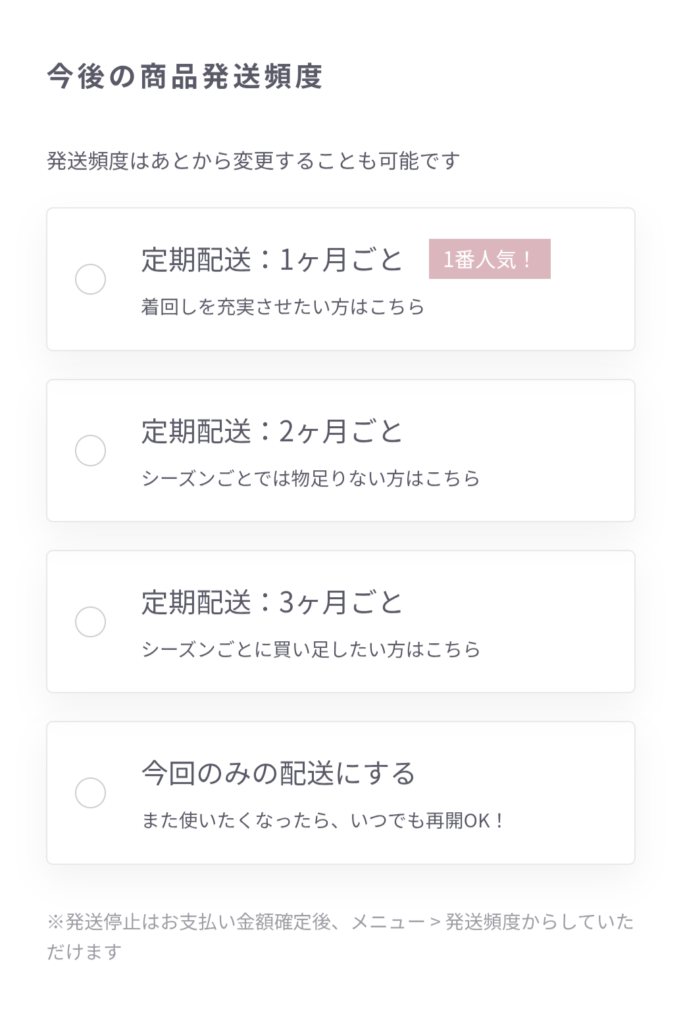Choose the monthly delivery option card
The image size is (683, 1024).
(341, 280)
